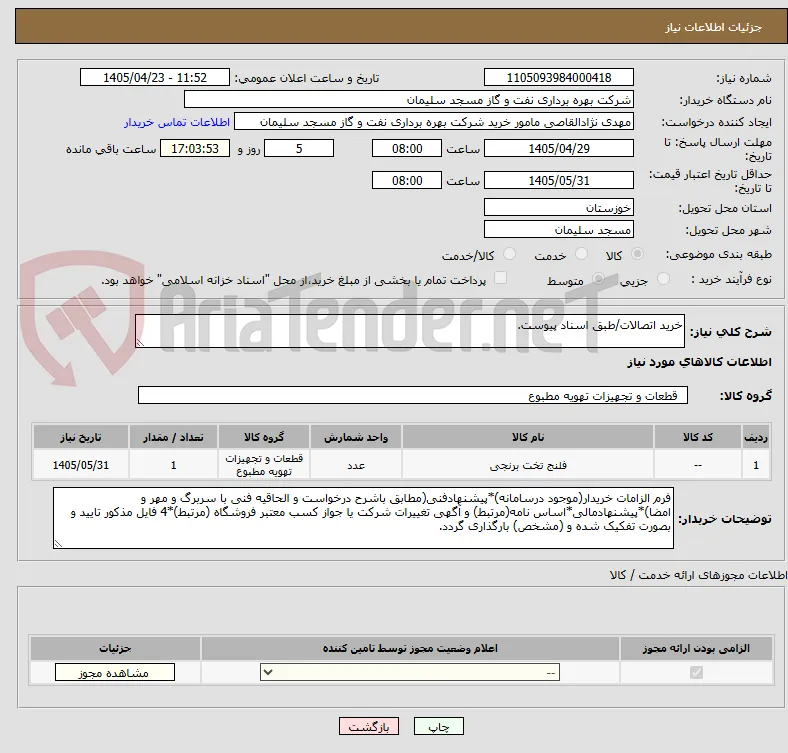Click the چاپ print button
Image resolution: width=788 pixels, height=753 pixels.
[439, 726]
